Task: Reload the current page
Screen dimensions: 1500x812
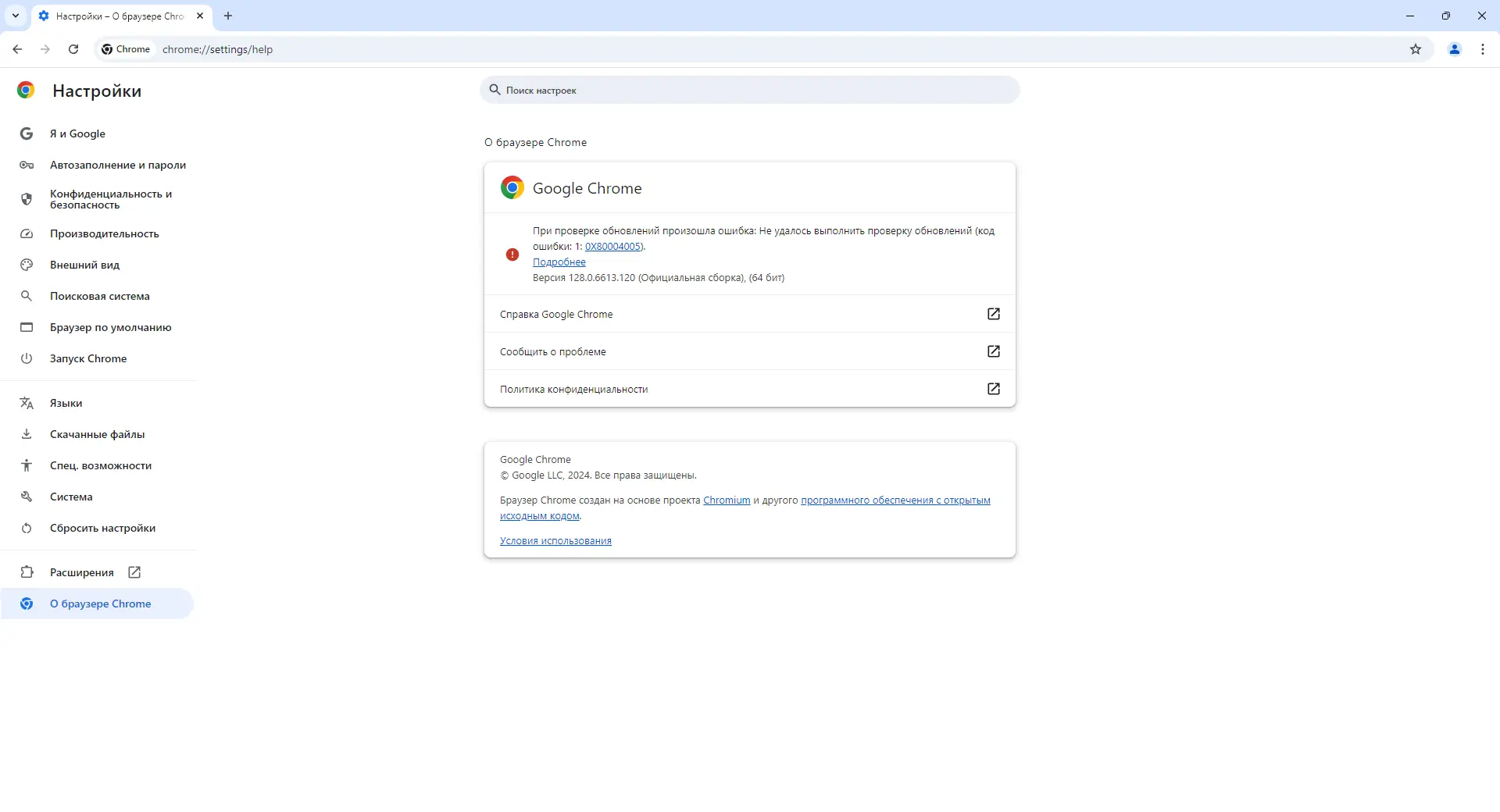Action: (73, 49)
